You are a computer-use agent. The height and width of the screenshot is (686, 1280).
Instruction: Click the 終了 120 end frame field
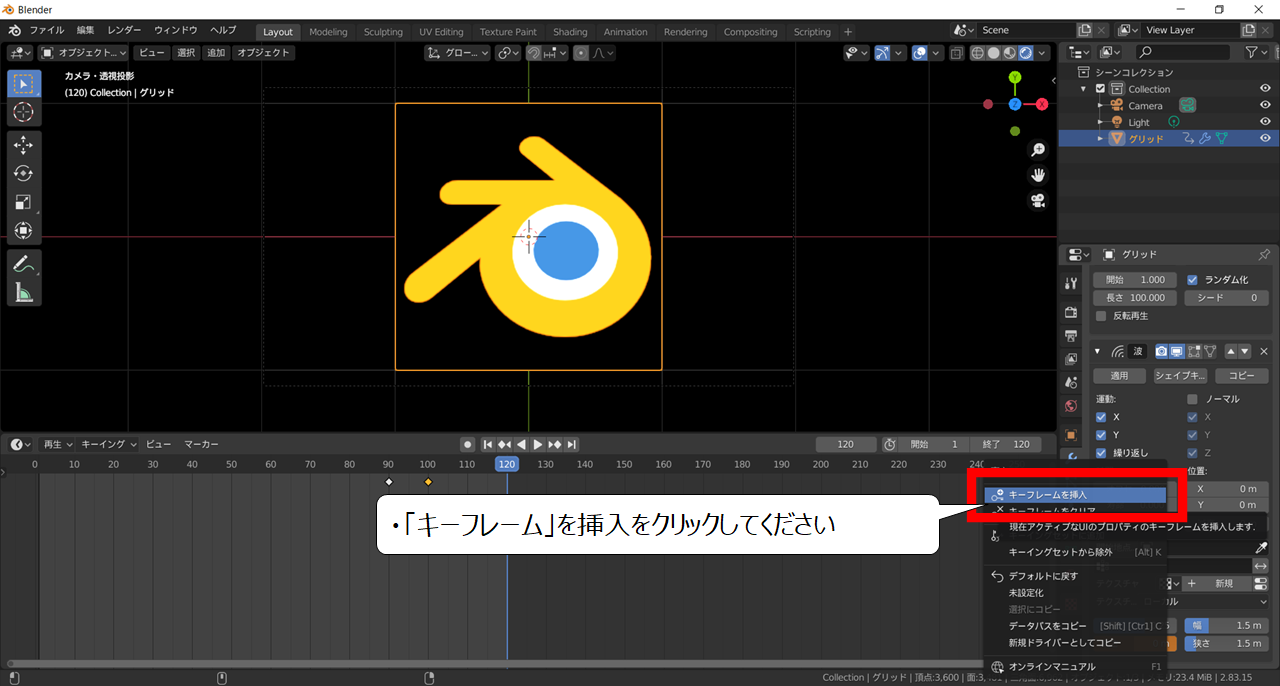(1006, 444)
